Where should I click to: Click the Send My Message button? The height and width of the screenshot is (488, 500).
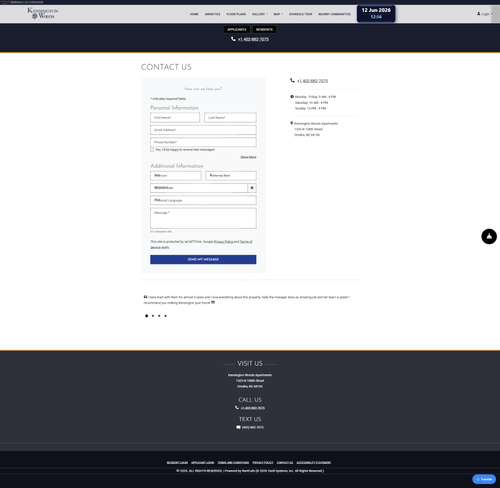(x=203, y=259)
